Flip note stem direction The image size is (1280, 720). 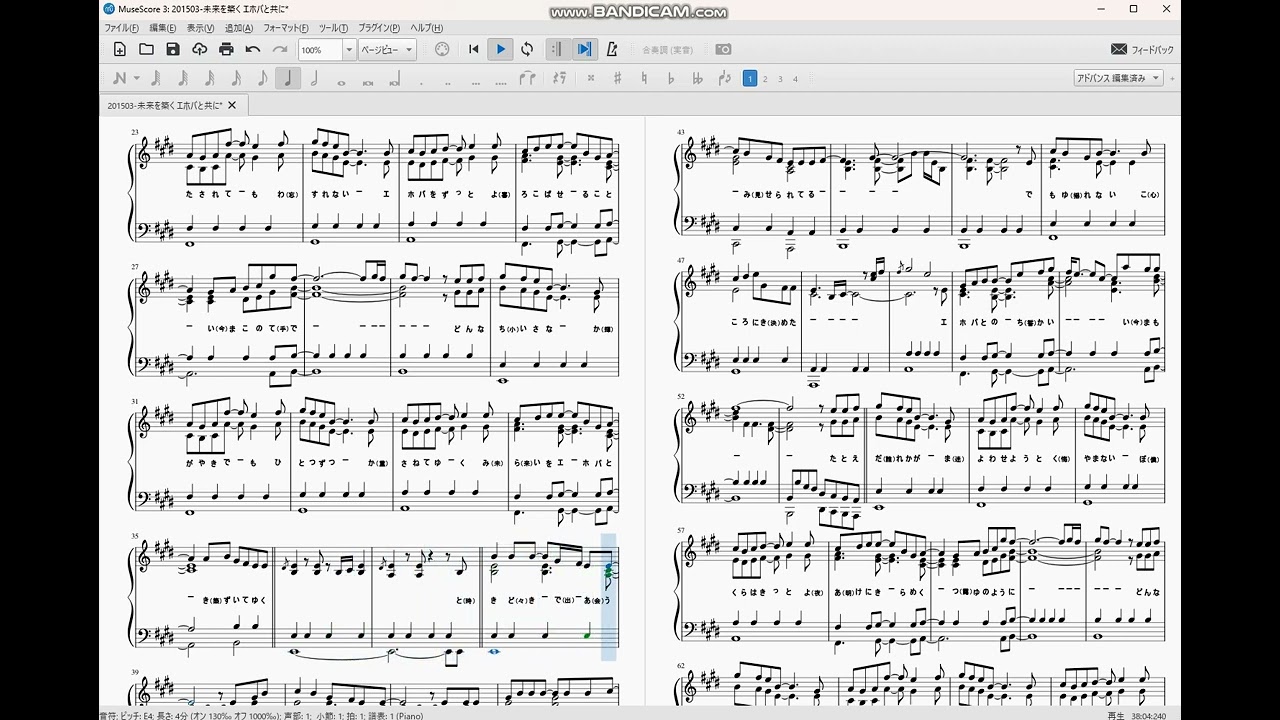pyautogui.click(x=724, y=78)
